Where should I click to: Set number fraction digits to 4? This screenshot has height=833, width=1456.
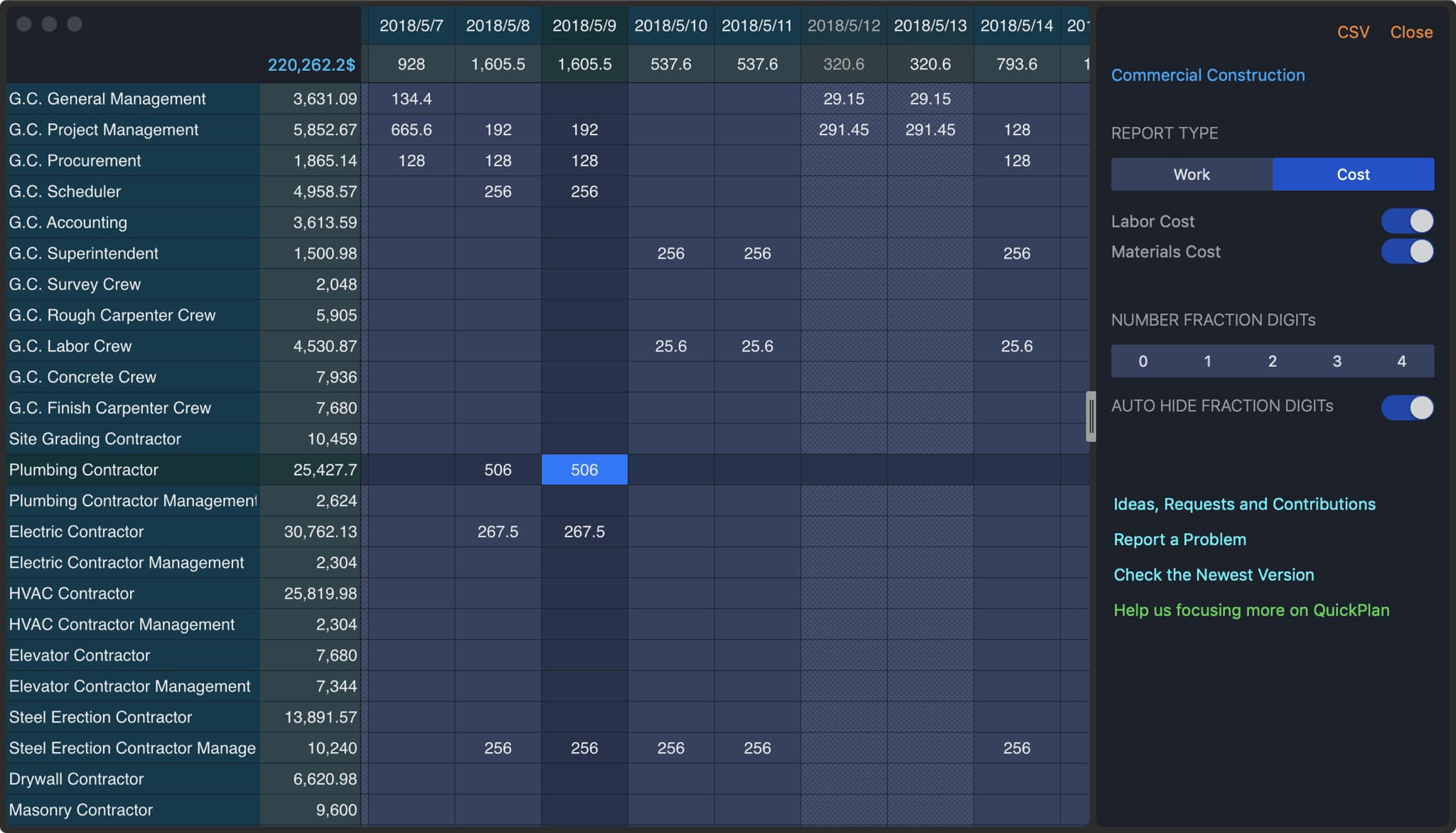[1401, 361]
